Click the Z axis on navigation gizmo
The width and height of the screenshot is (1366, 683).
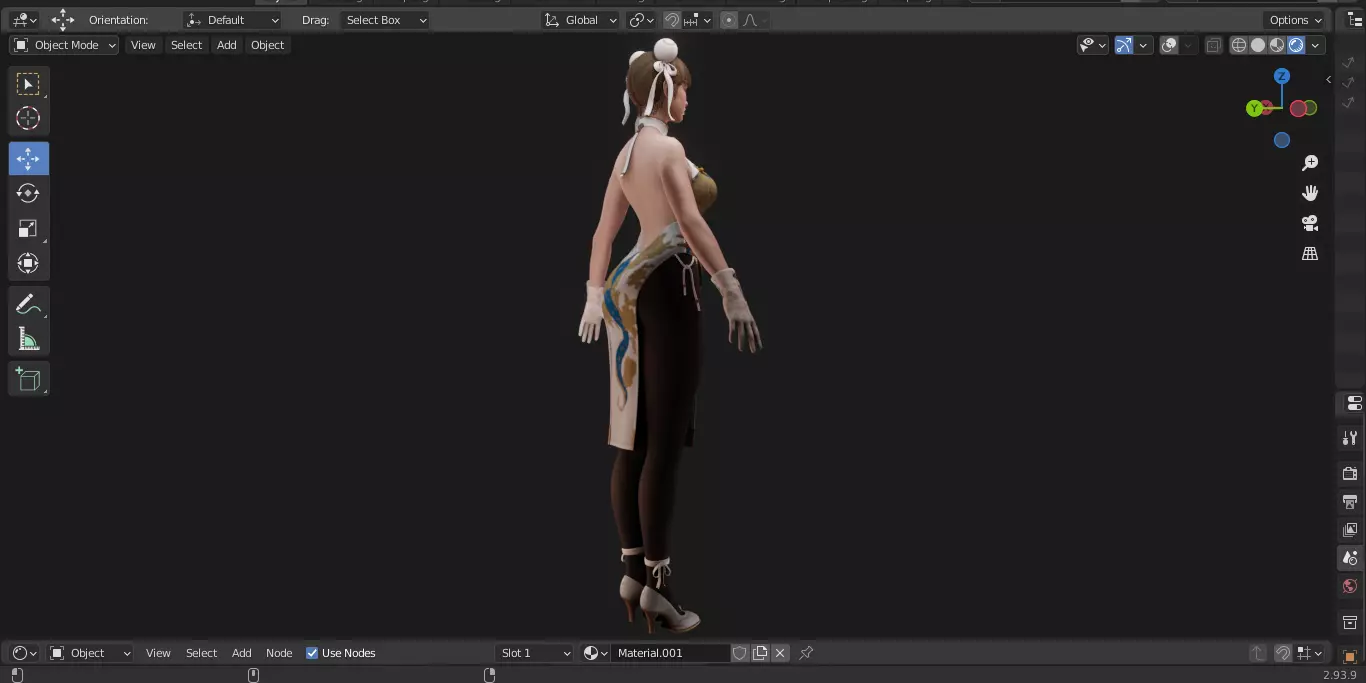(x=1282, y=76)
